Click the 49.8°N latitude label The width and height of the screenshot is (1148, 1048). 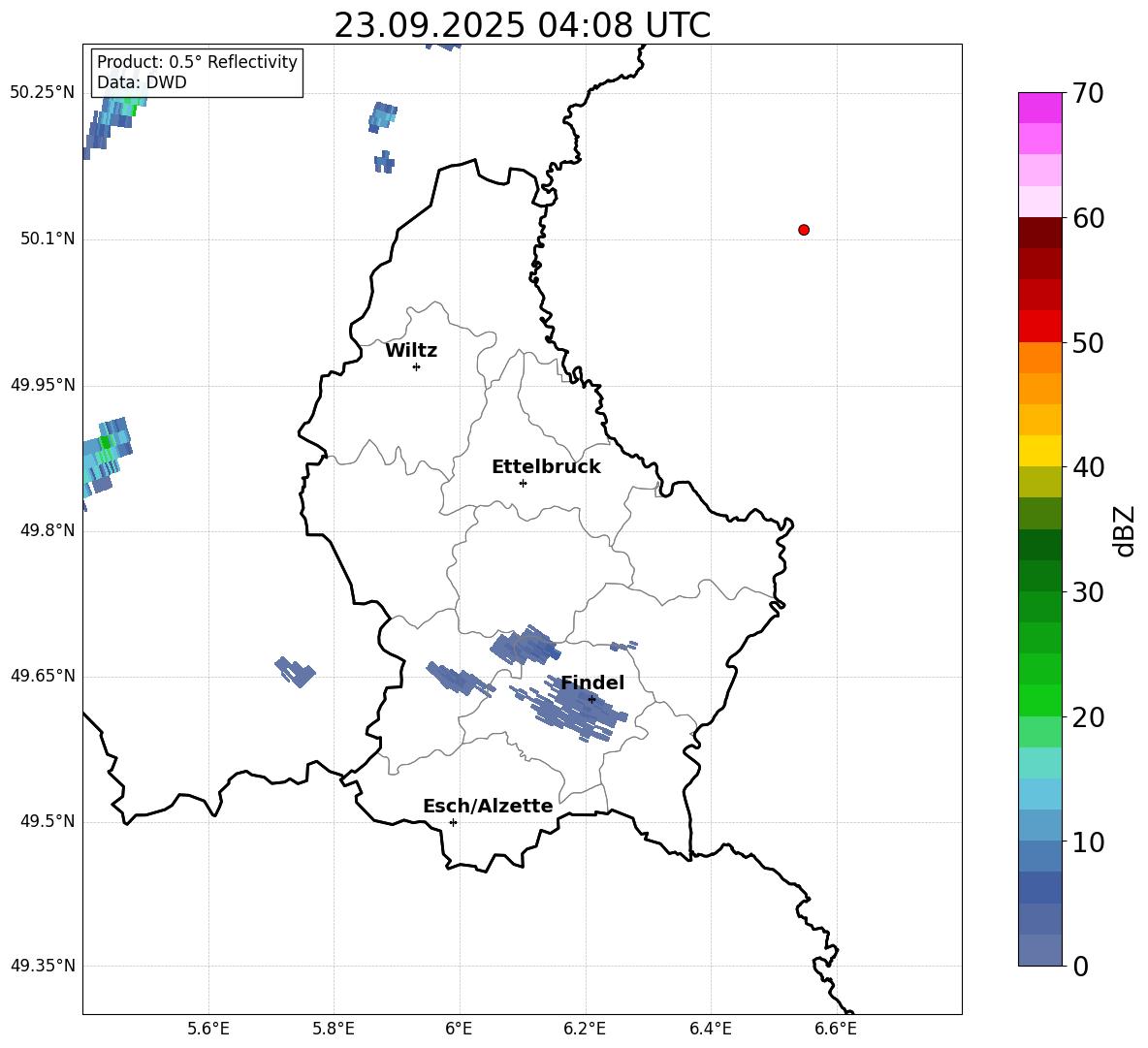click(47, 530)
